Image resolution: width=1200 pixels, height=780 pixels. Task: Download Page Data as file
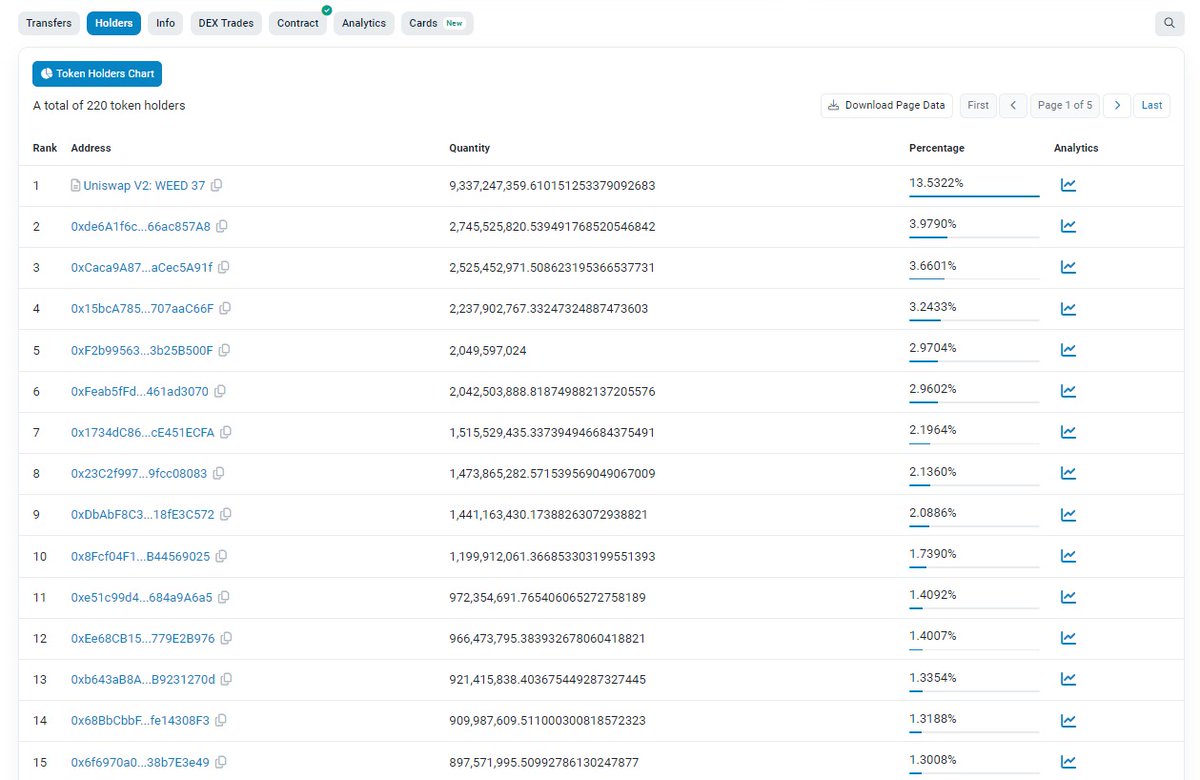887,105
